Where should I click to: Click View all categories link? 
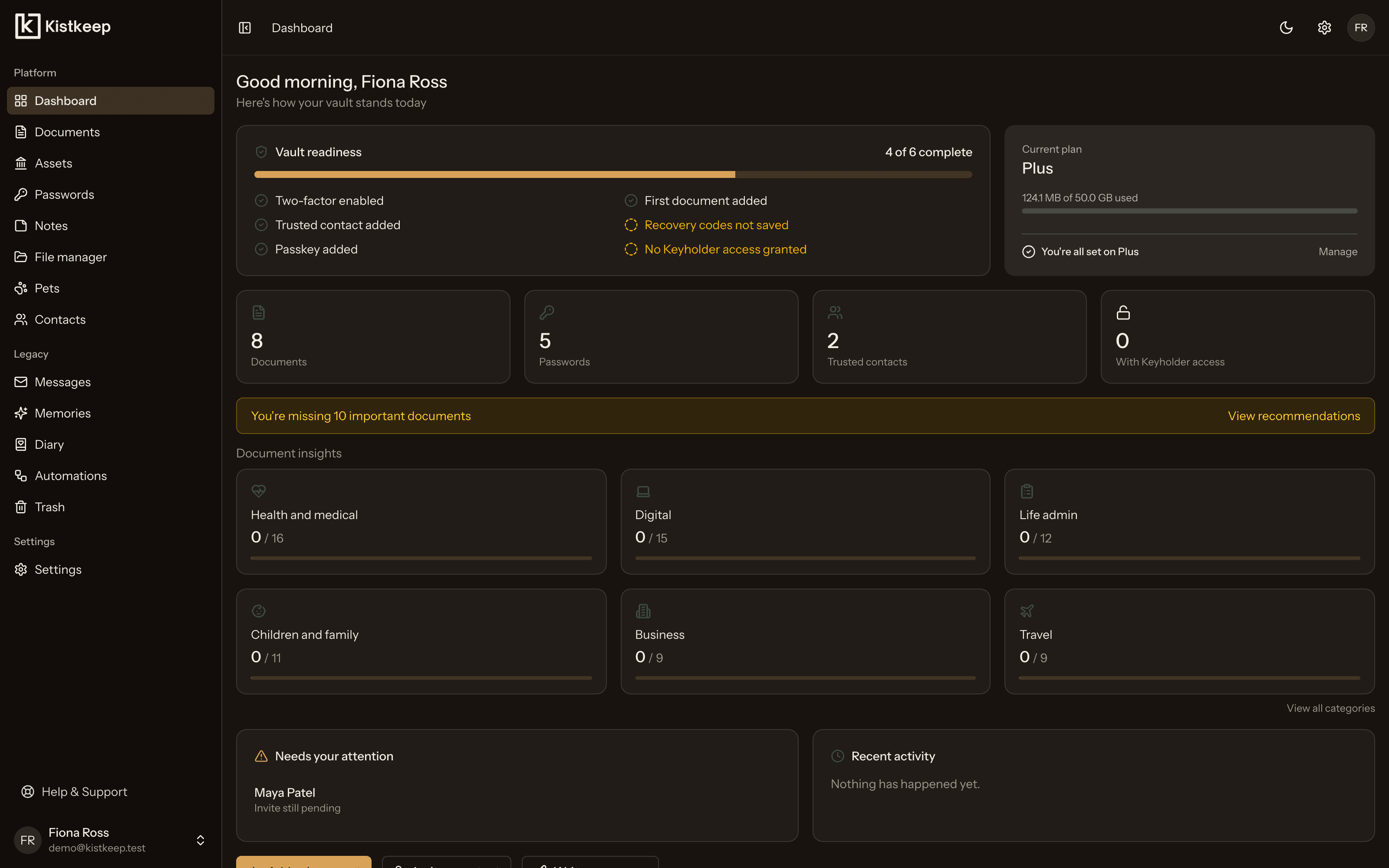pos(1330,708)
